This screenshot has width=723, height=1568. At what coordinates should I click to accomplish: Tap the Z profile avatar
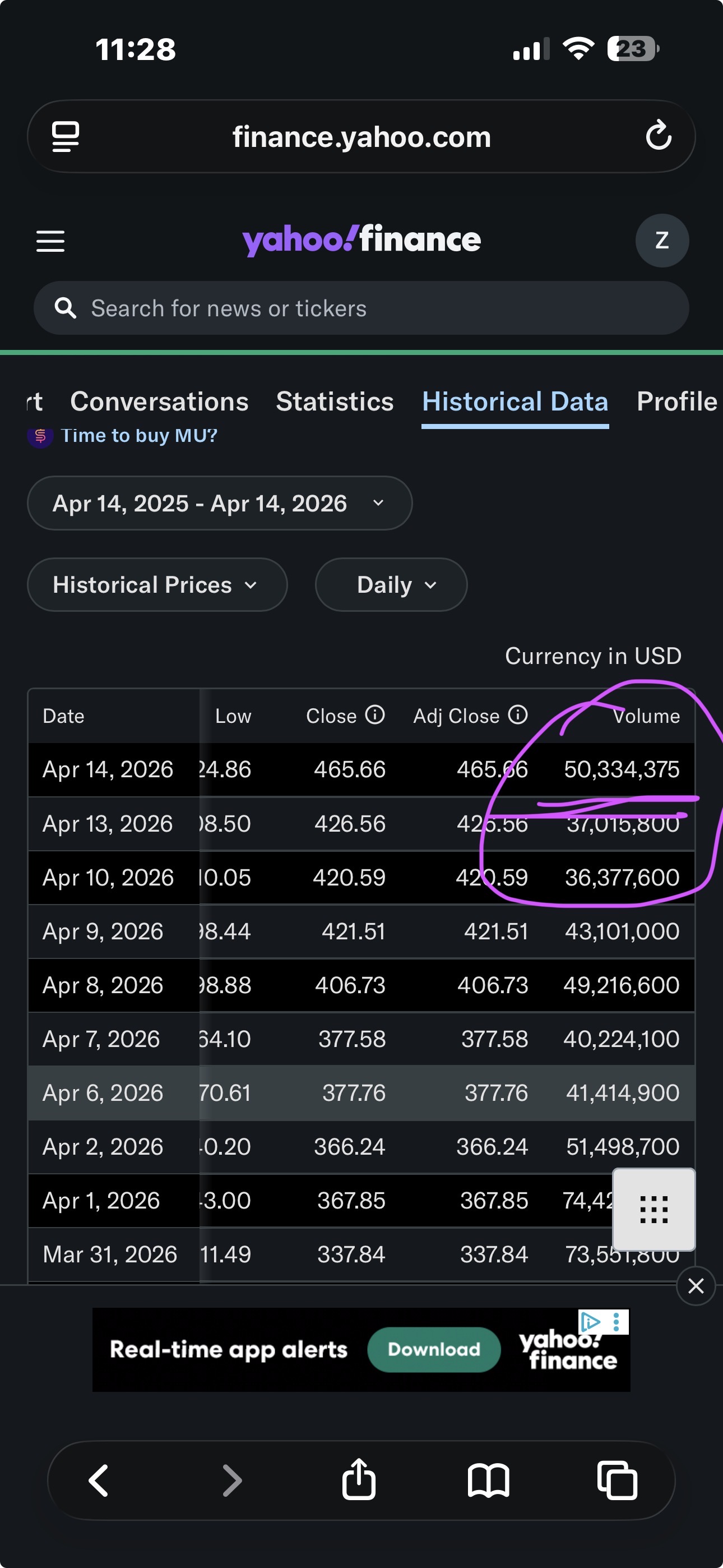(x=661, y=241)
